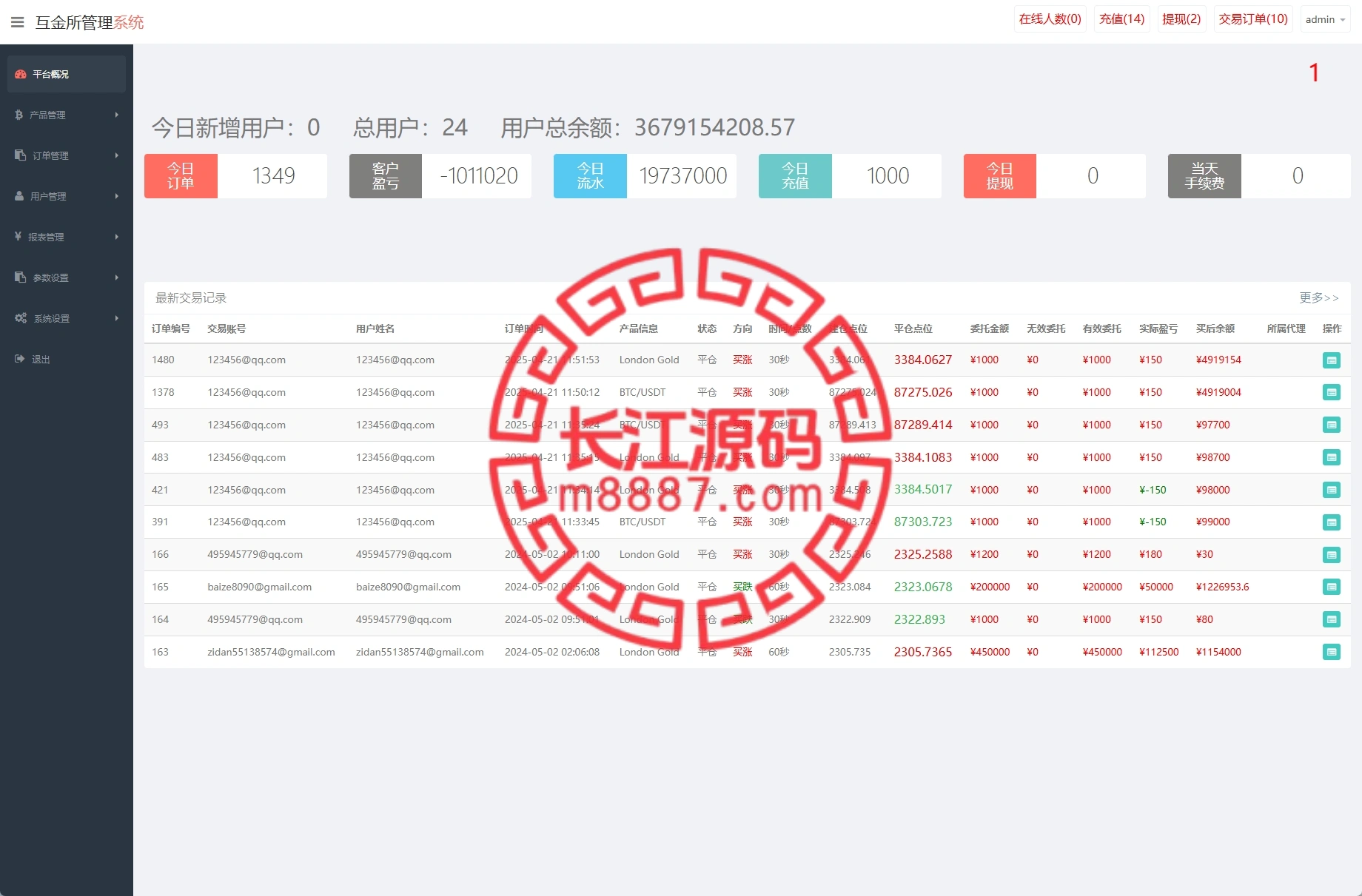Click the 今日订单 red tile

(181, 176)
